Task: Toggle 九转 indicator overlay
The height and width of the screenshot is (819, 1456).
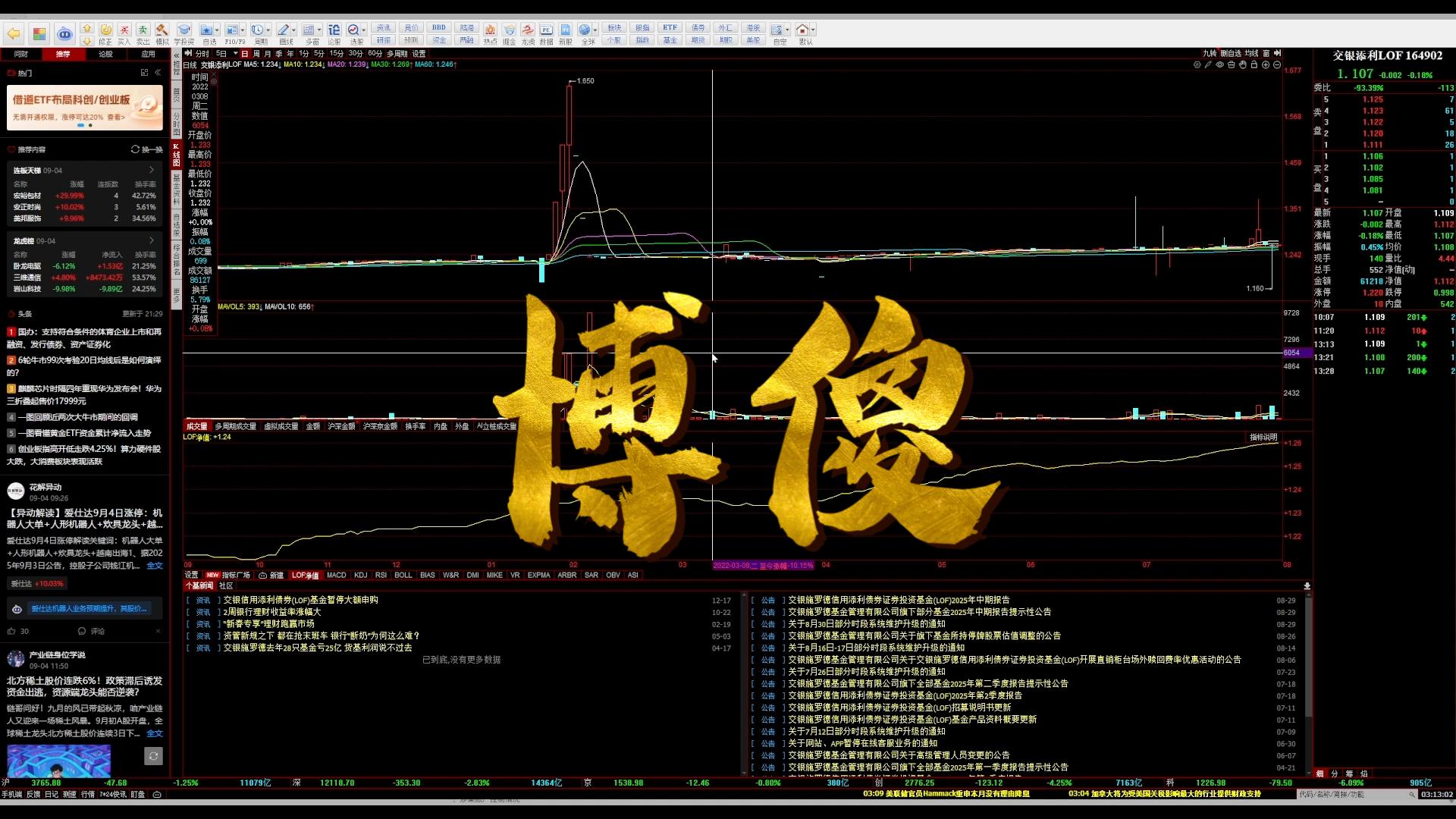Action: click(x=1210, y=53)
